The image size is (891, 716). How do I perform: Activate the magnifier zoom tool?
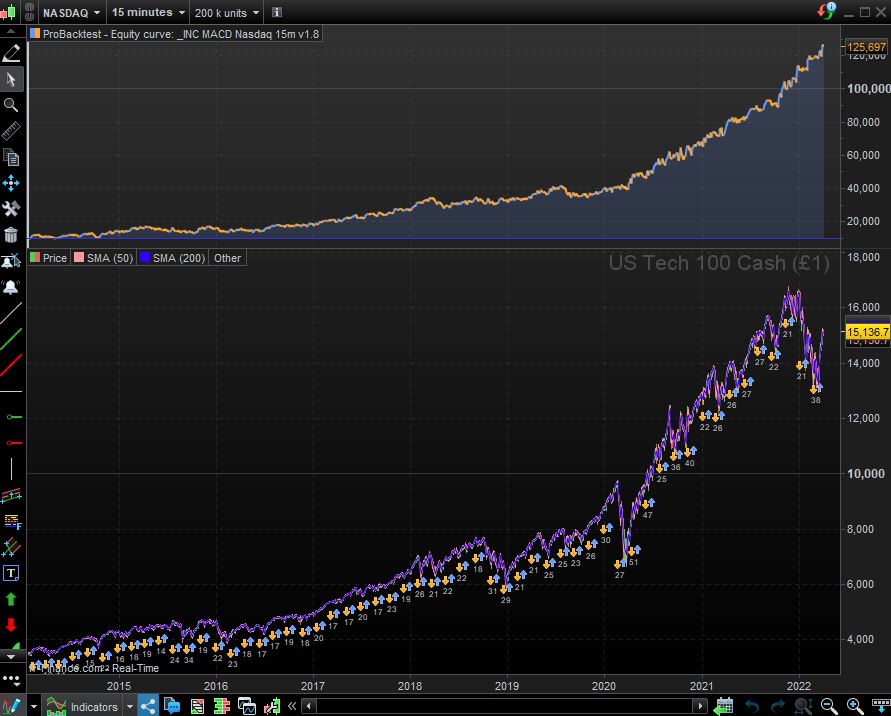[11, 105]
